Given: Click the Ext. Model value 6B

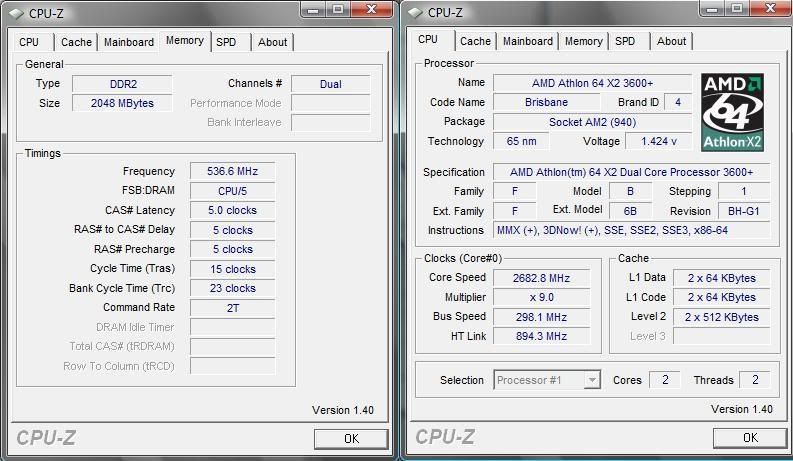Looking at the screenshot, I should click(631, 211).
